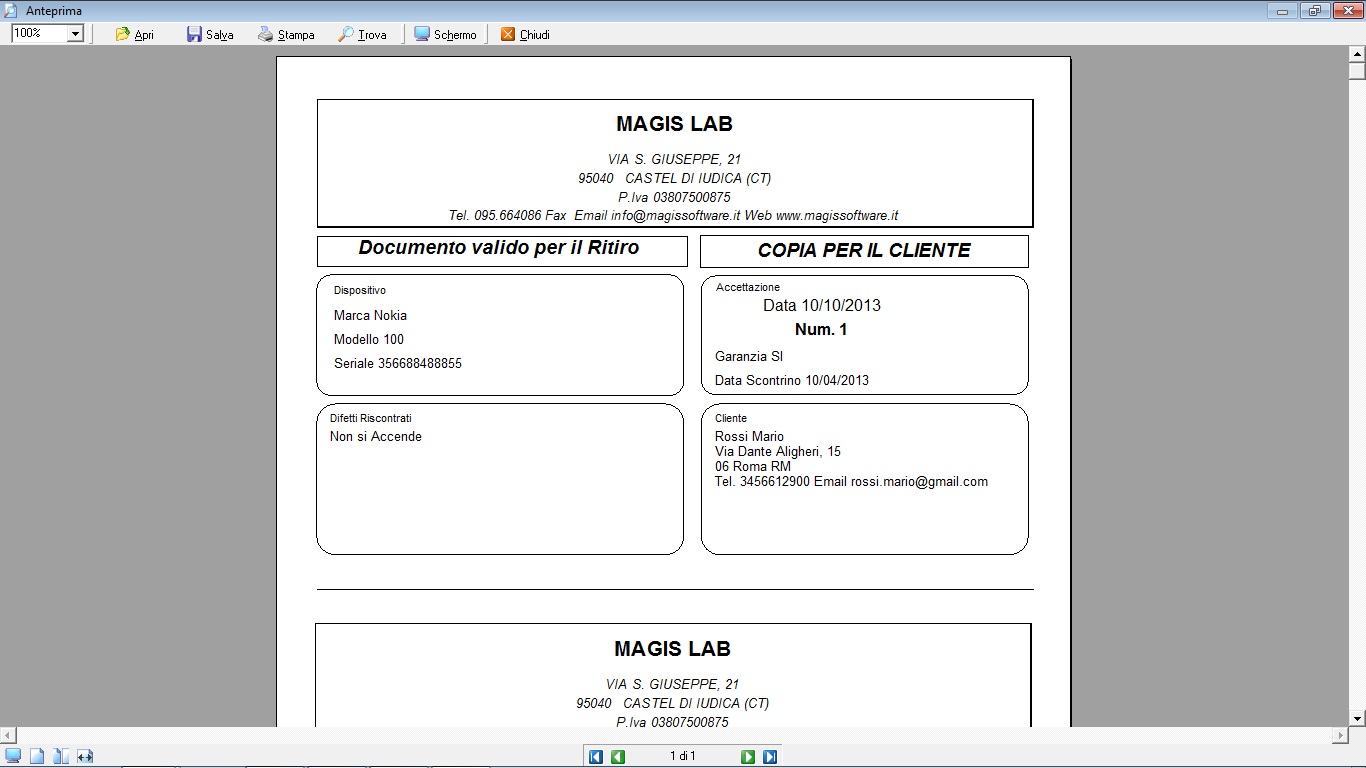Click the zoom value field showing 100%
The height and width of the screenshot is (768, 1366).
[39, 33]
